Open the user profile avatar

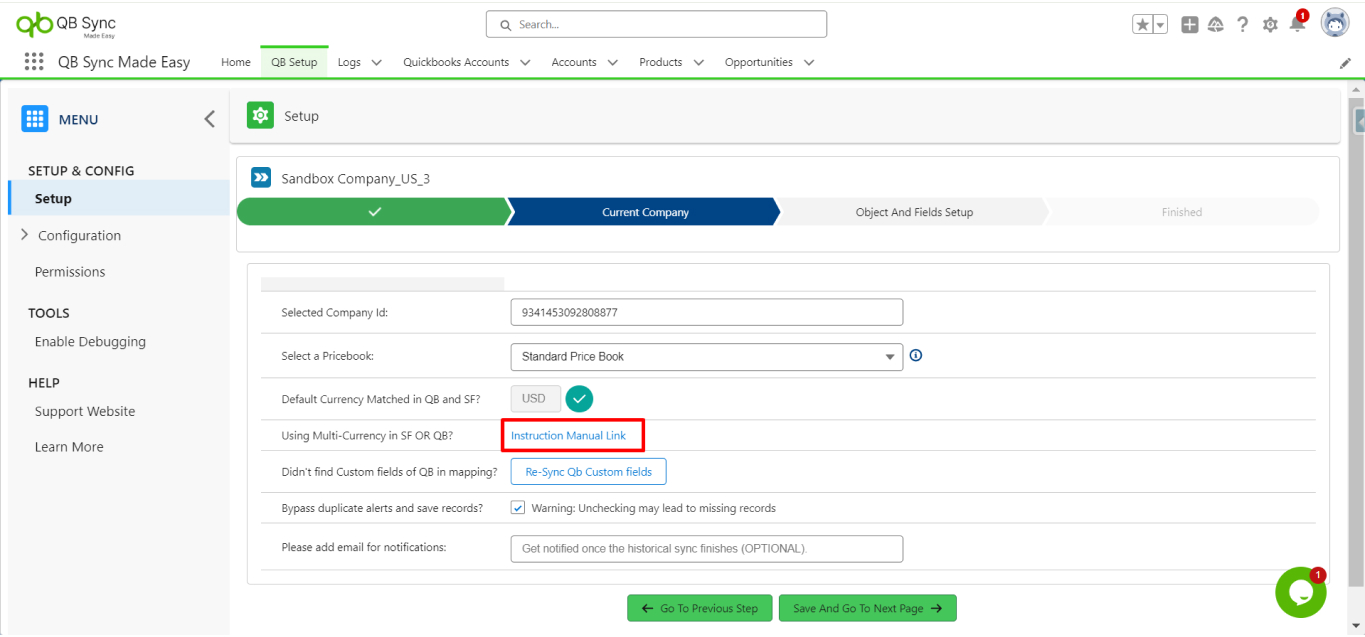click(1335, 23)
